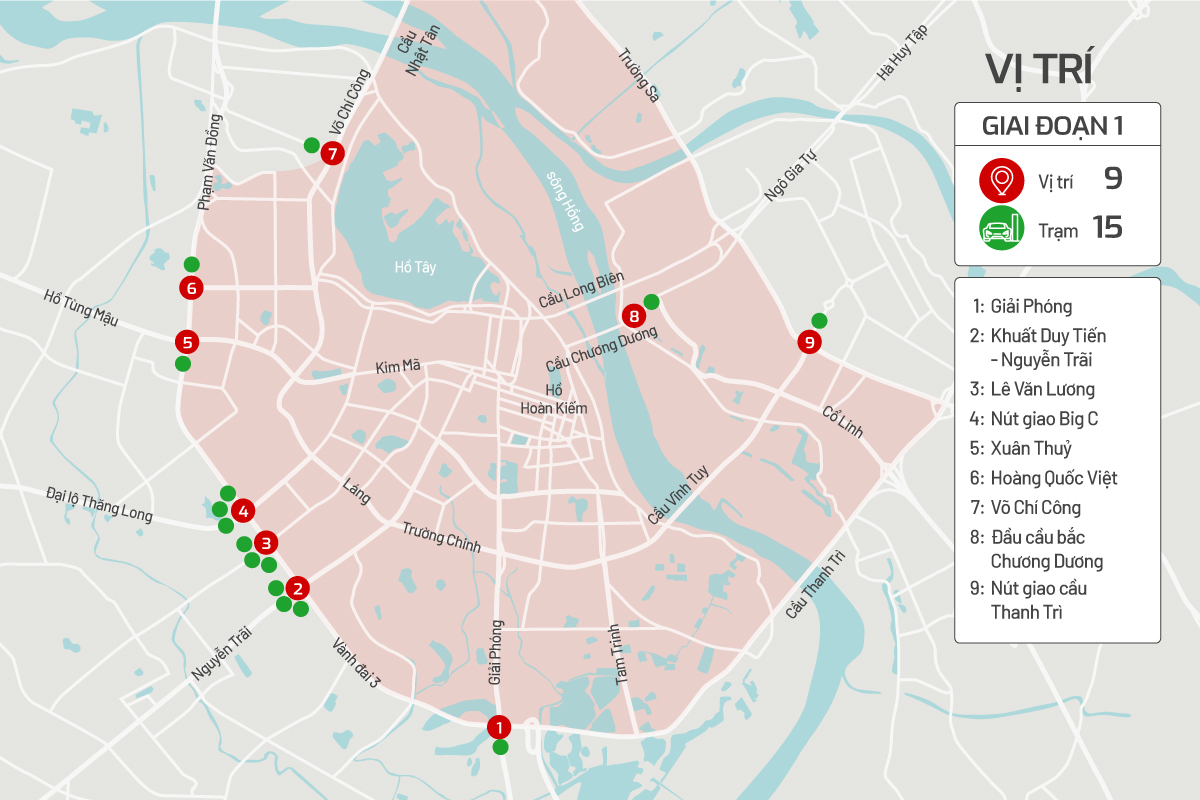Click the green charging station icon in legend
This screenshot has width=1200, height=800.
999,229
